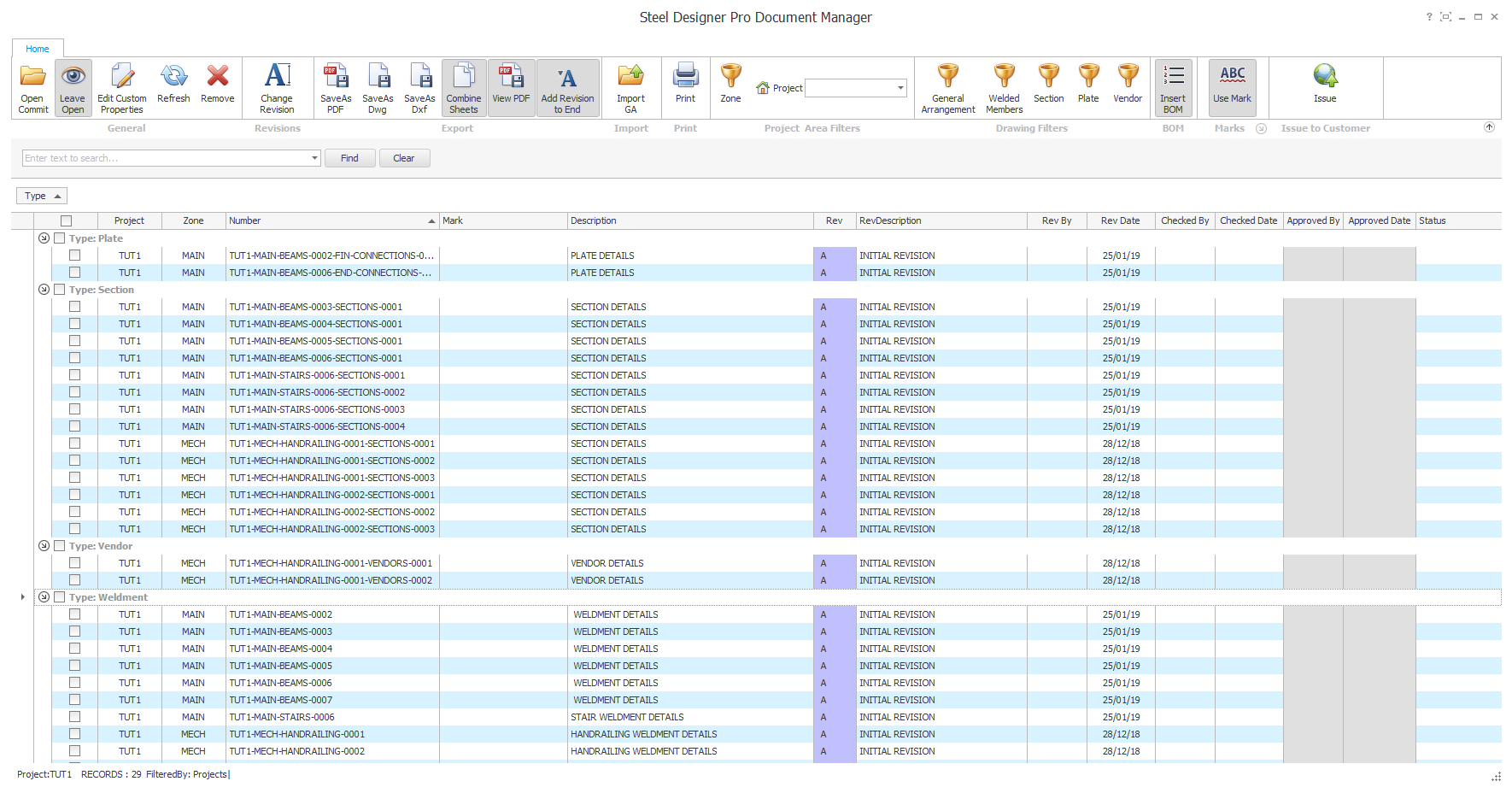Select the Home ribbon tab
Screen dimensions: 1512x793
[38, 49]
